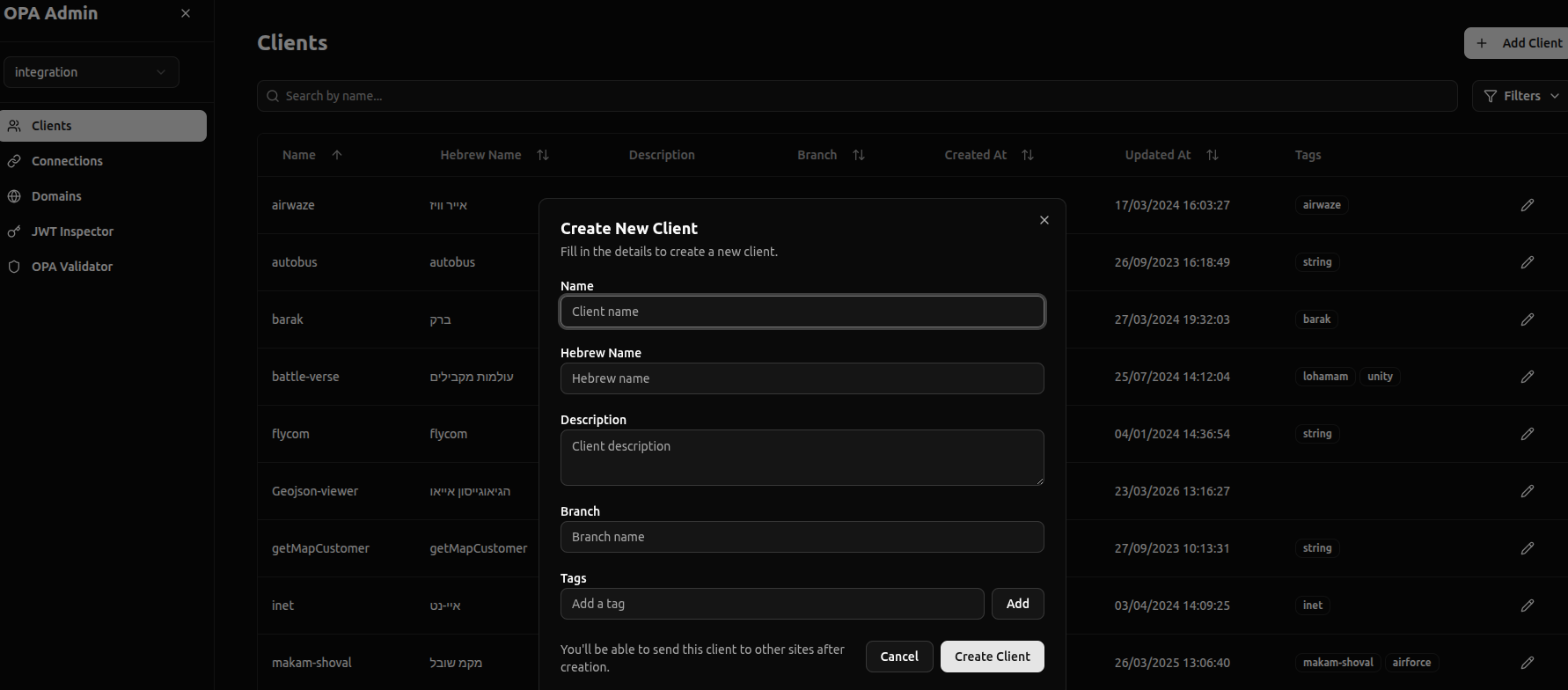Edit the barak client row

[1528, 319]
